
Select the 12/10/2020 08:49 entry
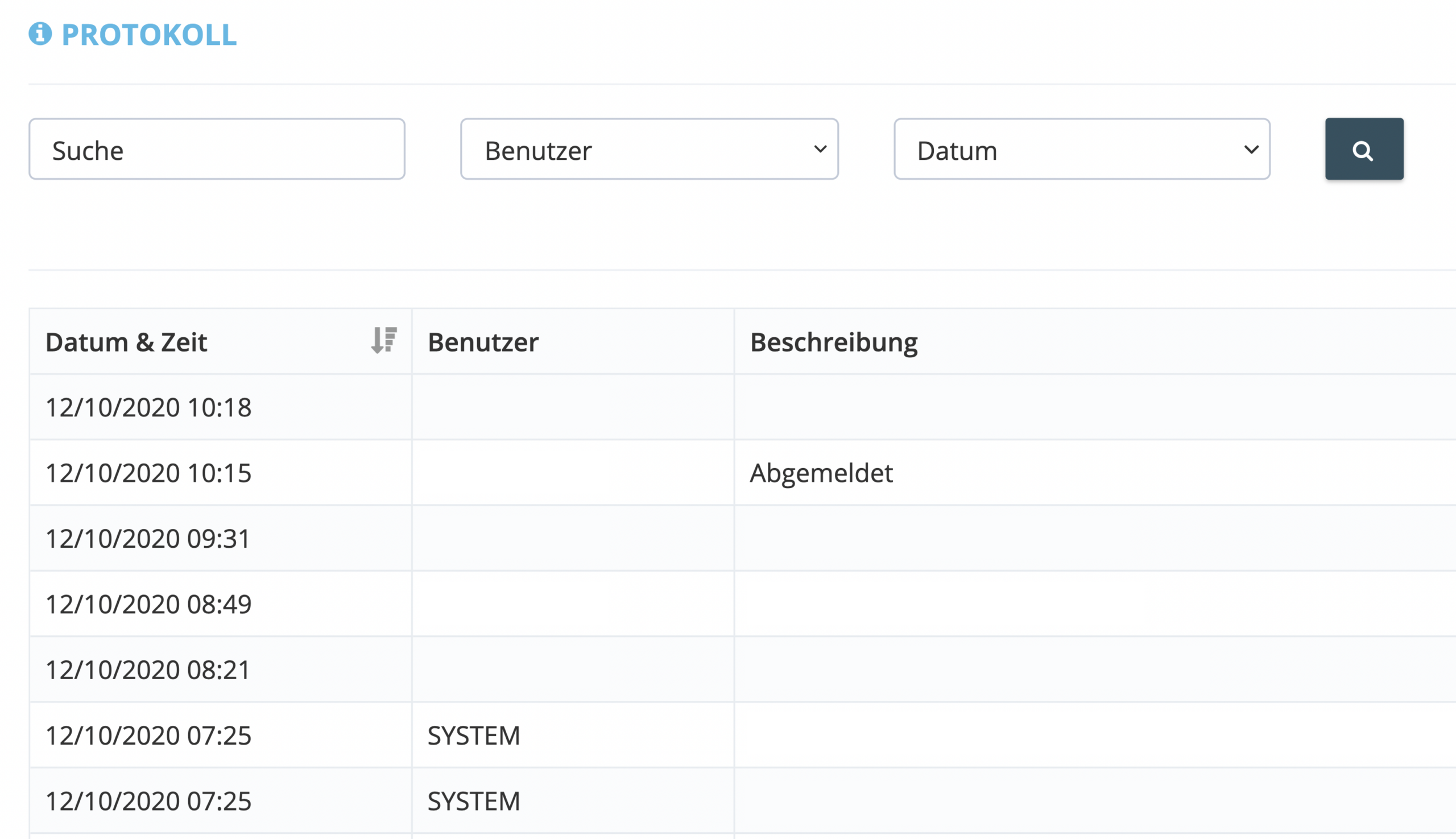pyautogui.click(x=742, y=604)
